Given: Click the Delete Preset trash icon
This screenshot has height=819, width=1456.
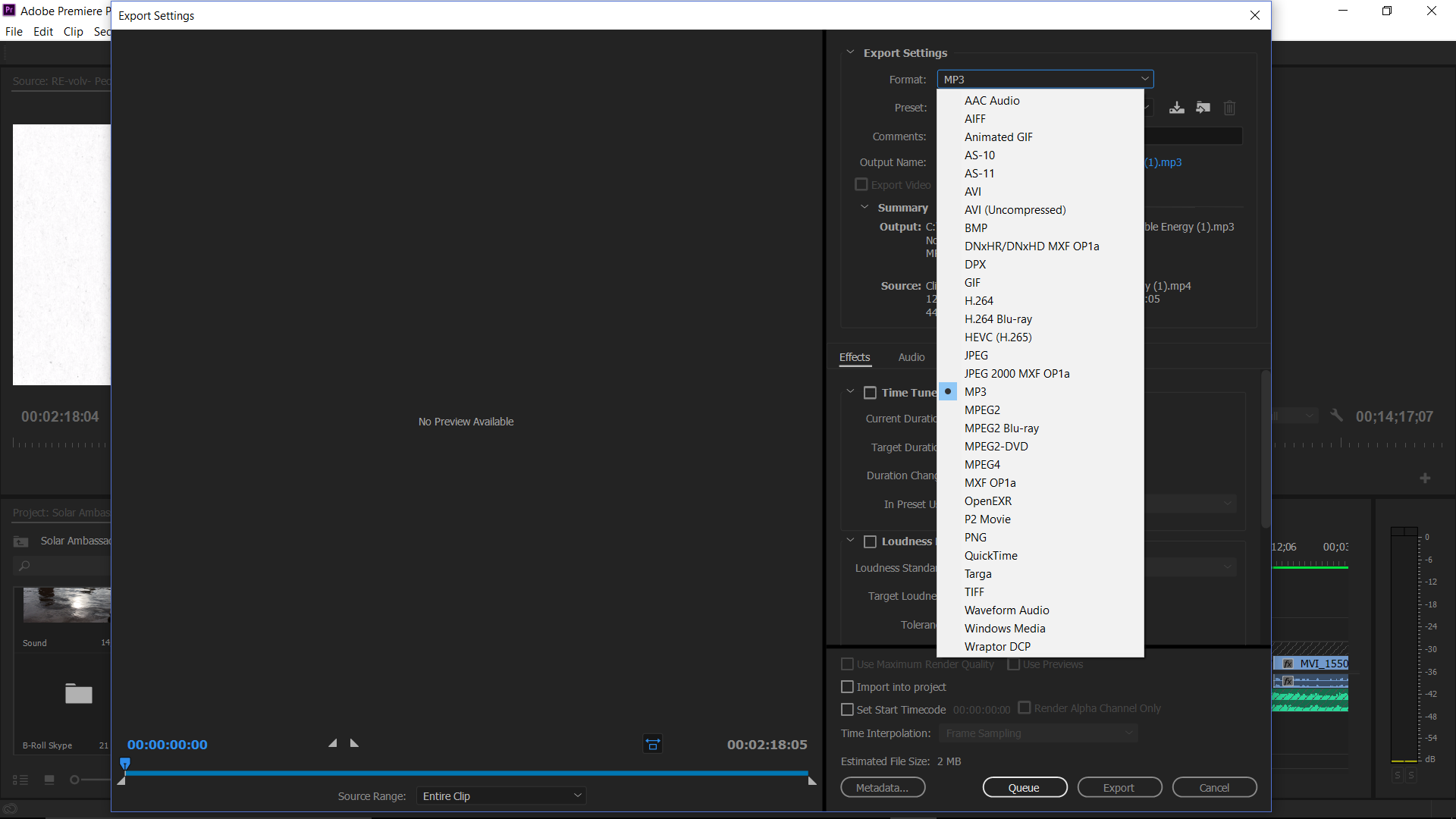Looking at the screenshot, I should tap(1229, 108).
